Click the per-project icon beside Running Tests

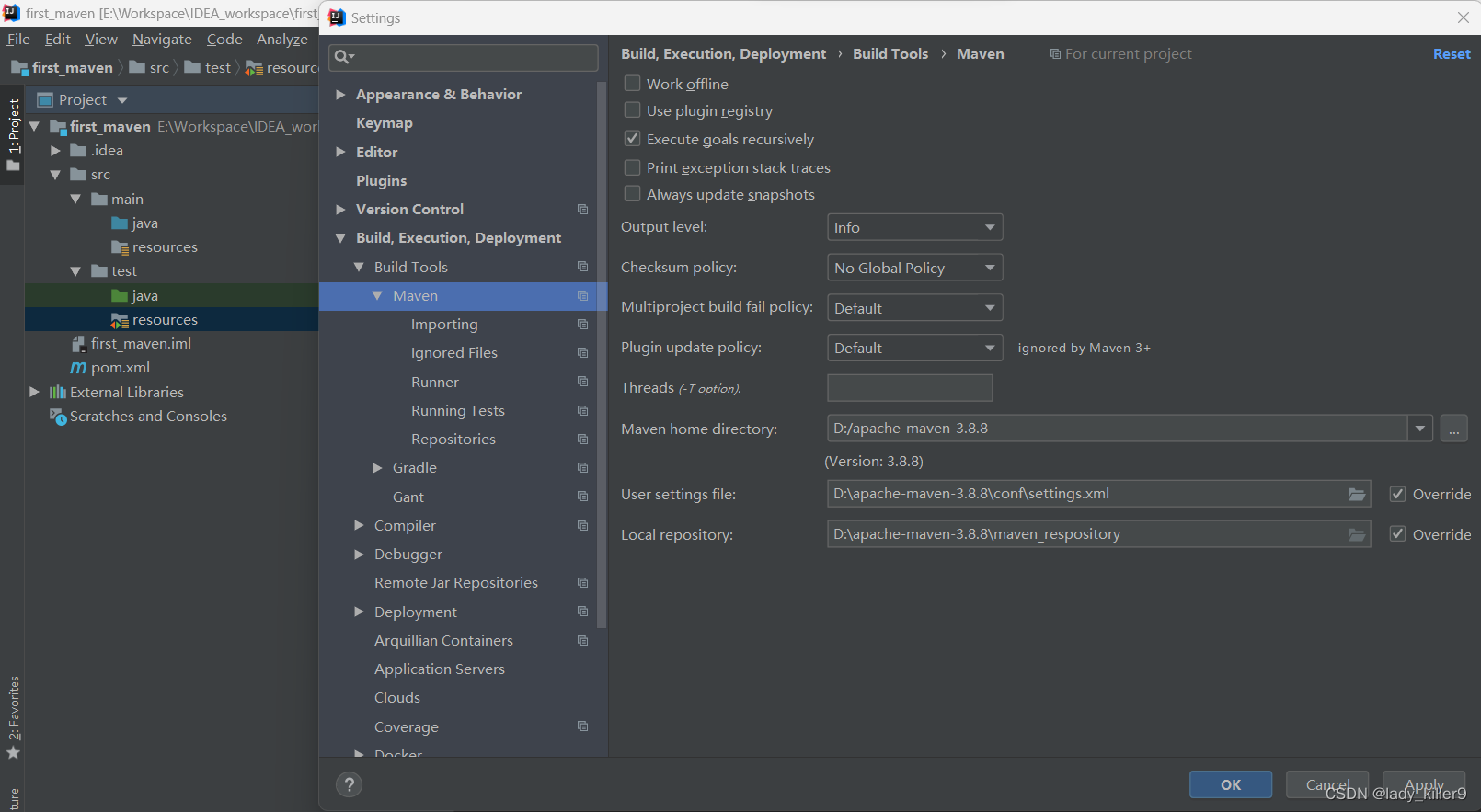point(582,410)
